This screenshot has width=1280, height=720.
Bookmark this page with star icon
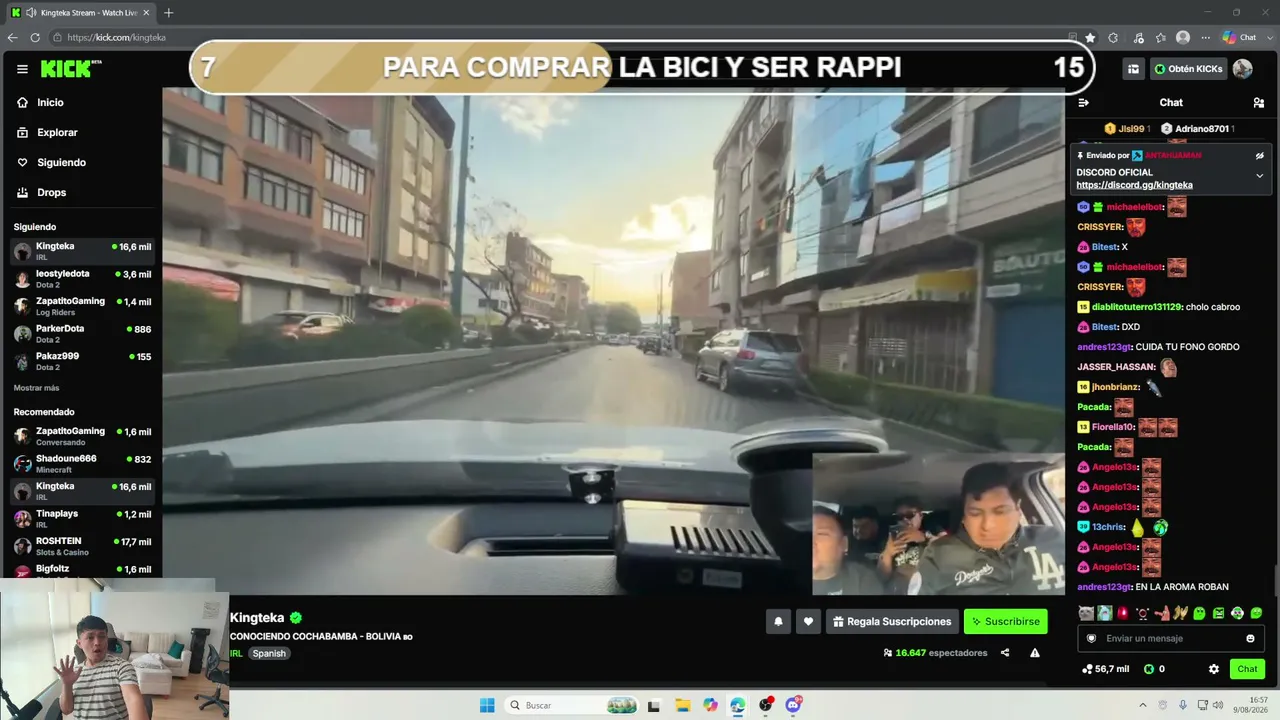pos(1090,37)
